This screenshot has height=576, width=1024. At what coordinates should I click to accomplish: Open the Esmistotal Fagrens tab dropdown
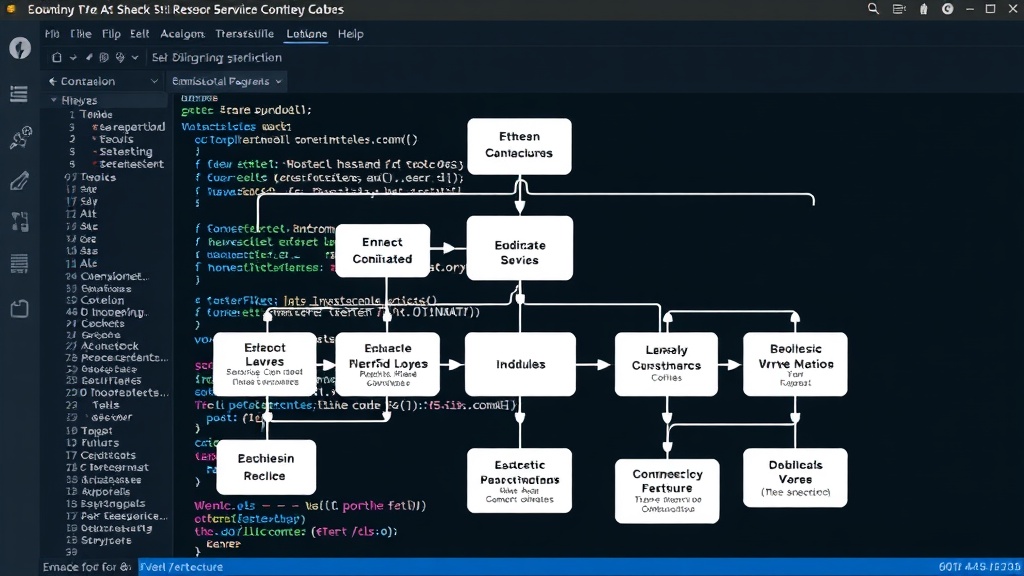coord(279,82)
